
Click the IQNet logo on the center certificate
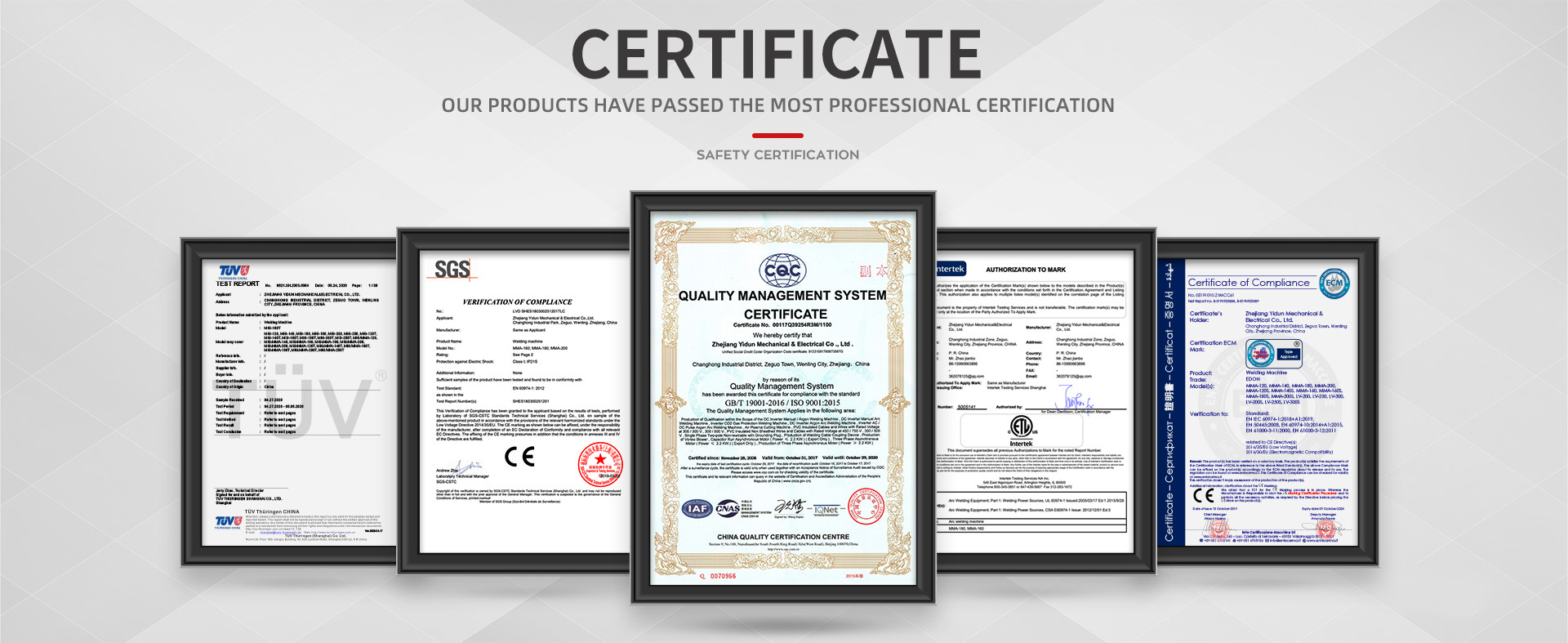click(x=826, y=510)
